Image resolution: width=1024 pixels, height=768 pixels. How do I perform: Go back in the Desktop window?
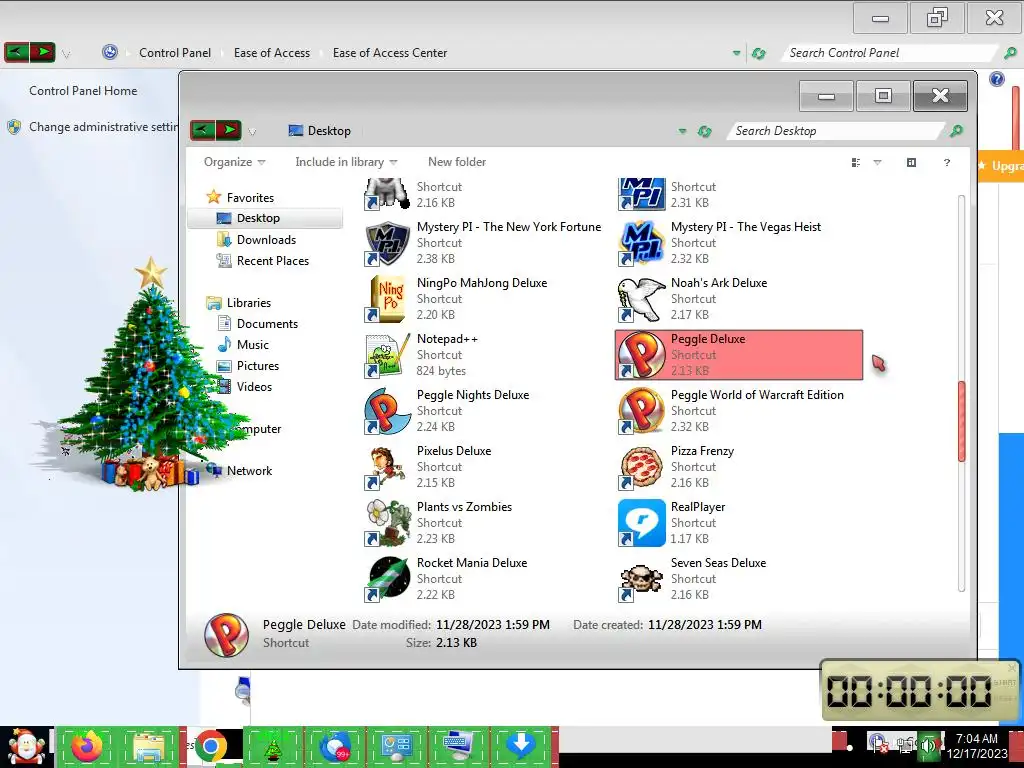click(x=203, y=131)
